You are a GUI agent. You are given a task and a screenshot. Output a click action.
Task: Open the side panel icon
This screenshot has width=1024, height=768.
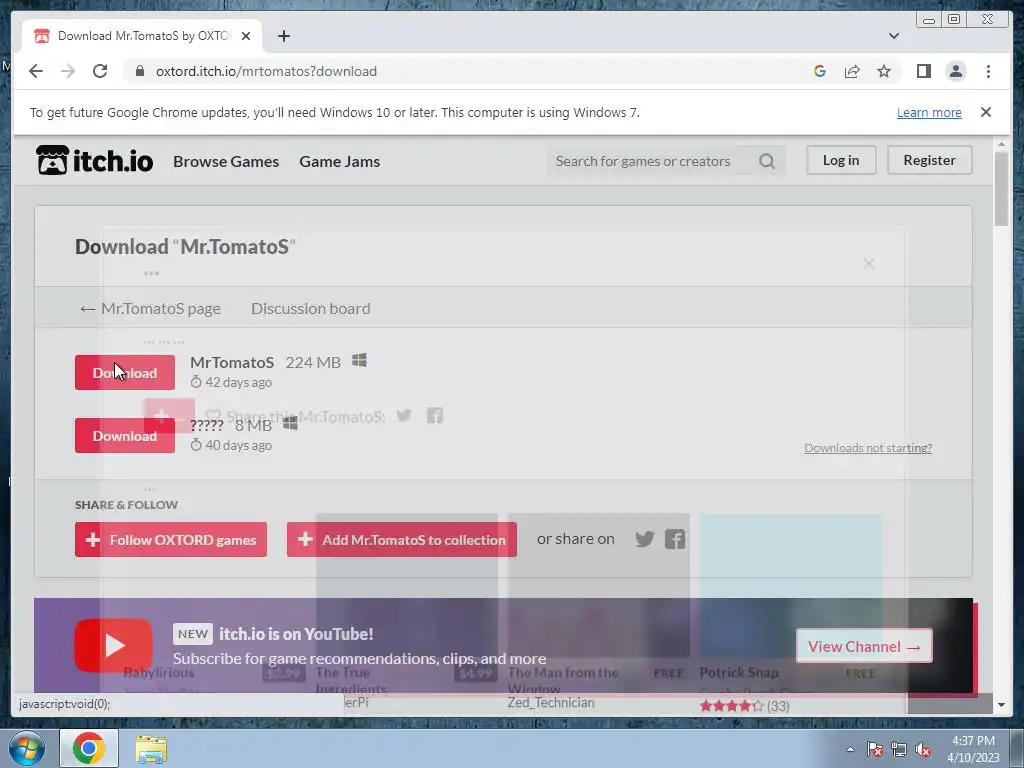(923, 71)
